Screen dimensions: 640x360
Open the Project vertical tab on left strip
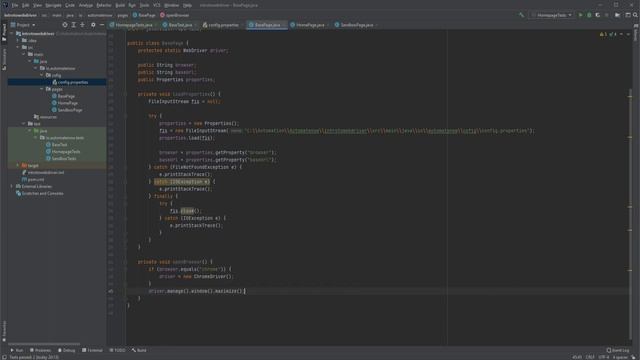[4, 32]
